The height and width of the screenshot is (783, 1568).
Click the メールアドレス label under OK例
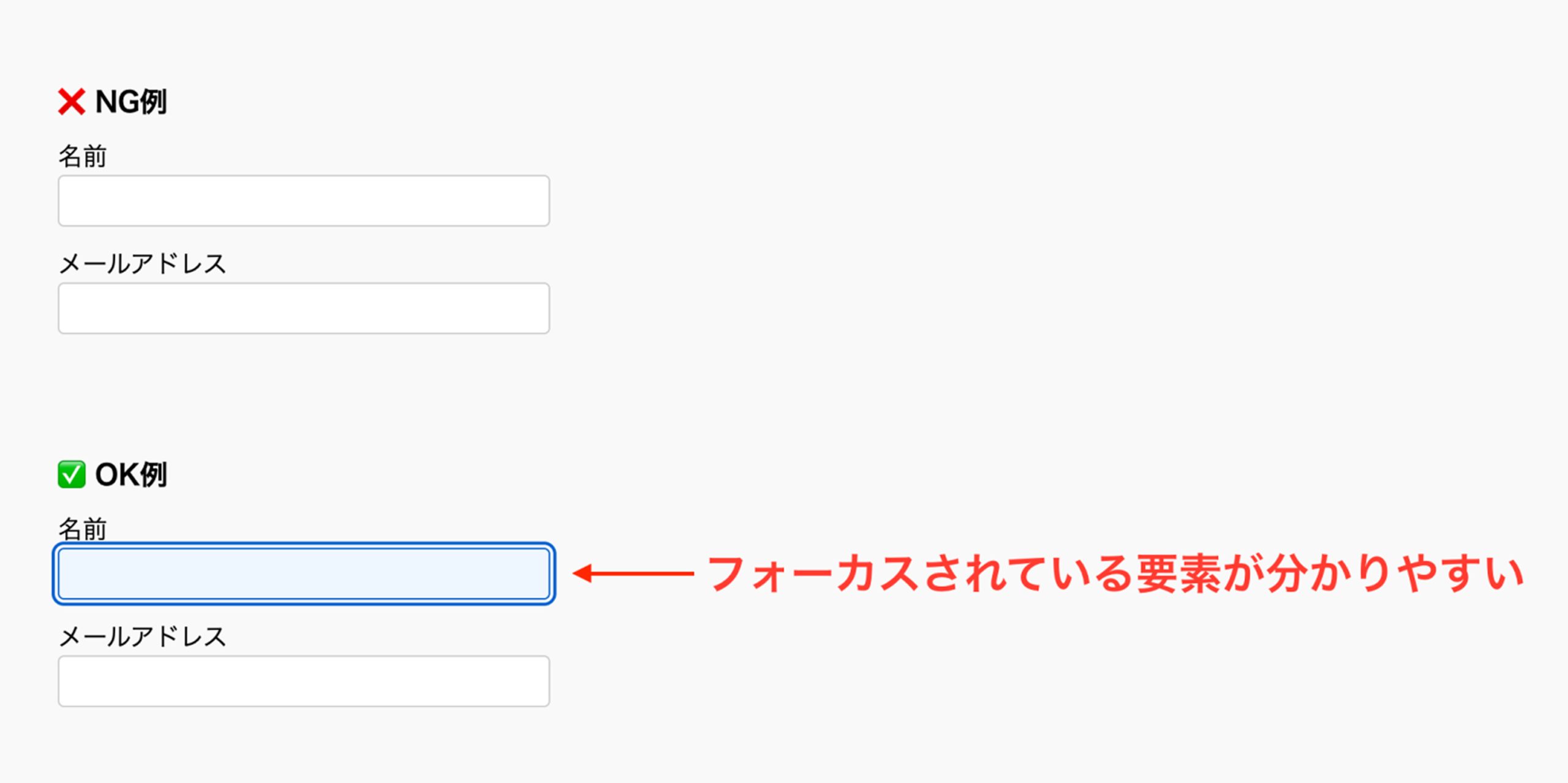[x=143, y=637]
